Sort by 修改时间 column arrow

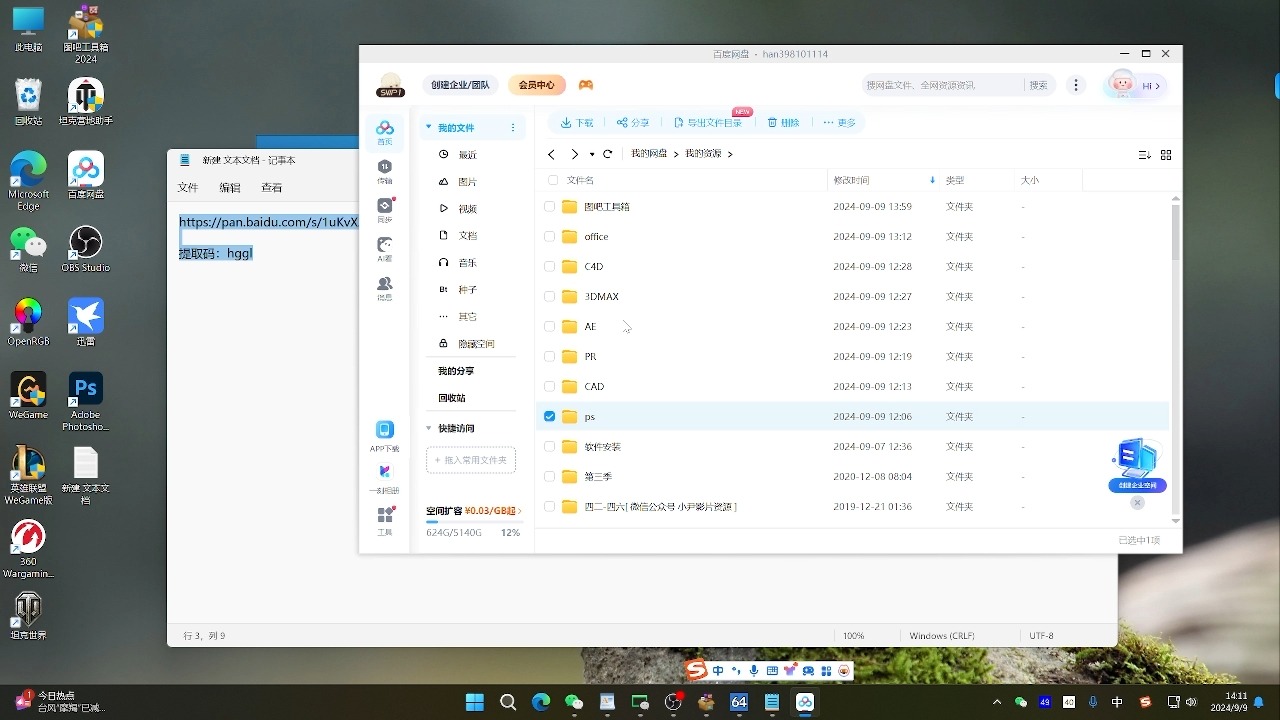(932, 180)
